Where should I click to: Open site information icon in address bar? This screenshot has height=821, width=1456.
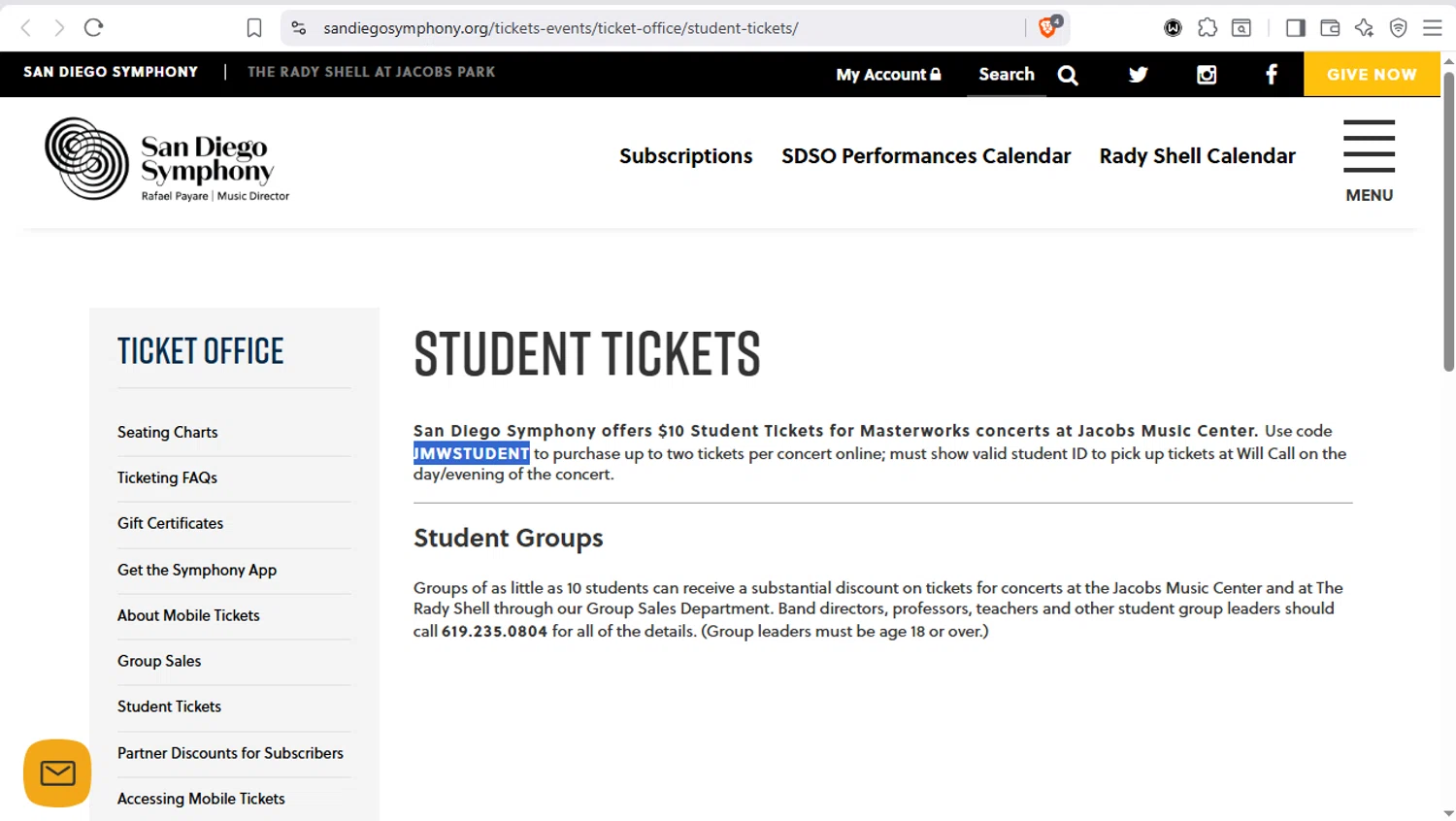299,28
